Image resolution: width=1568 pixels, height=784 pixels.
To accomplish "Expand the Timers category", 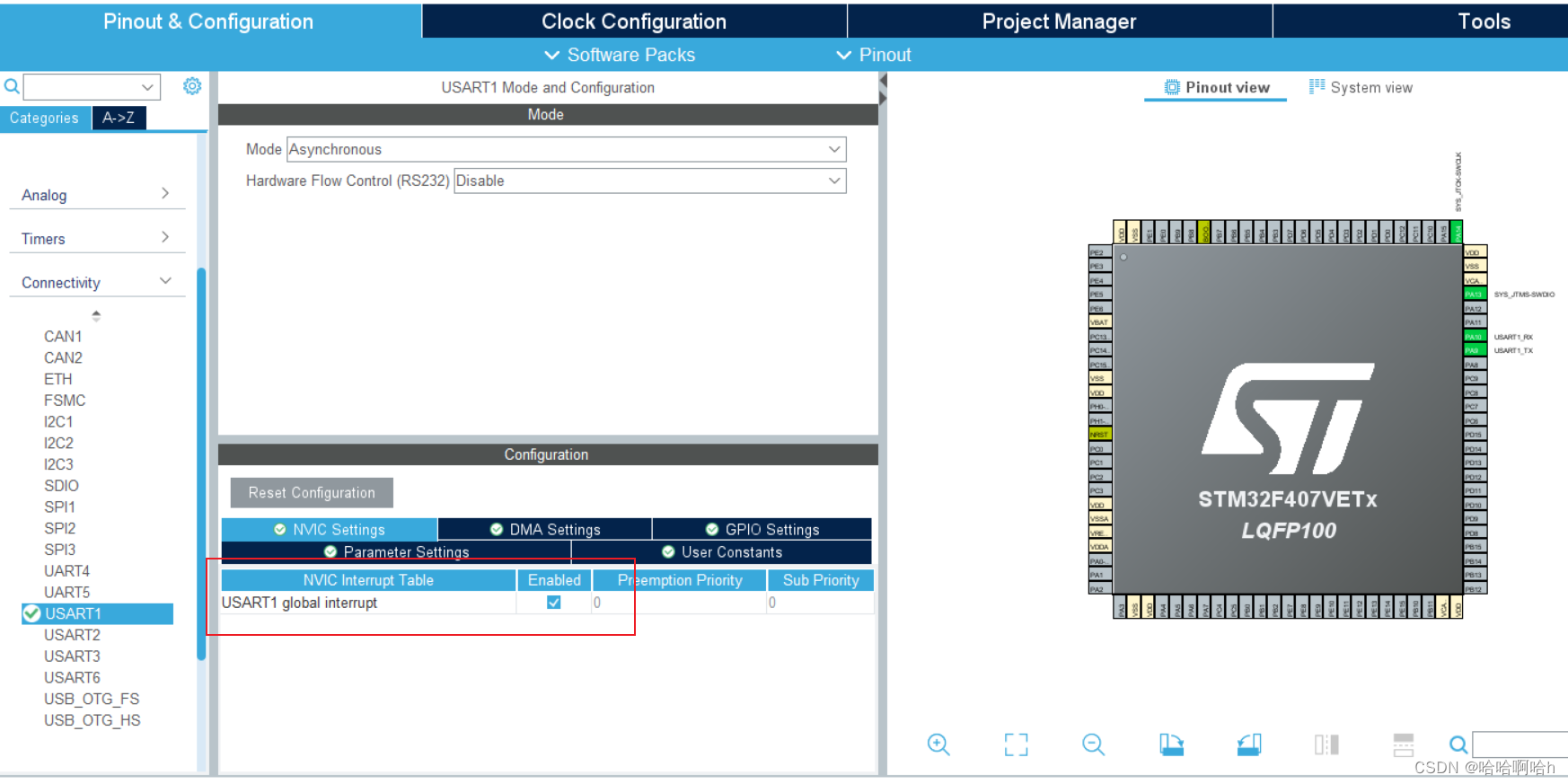I will [x=95, y=239].
